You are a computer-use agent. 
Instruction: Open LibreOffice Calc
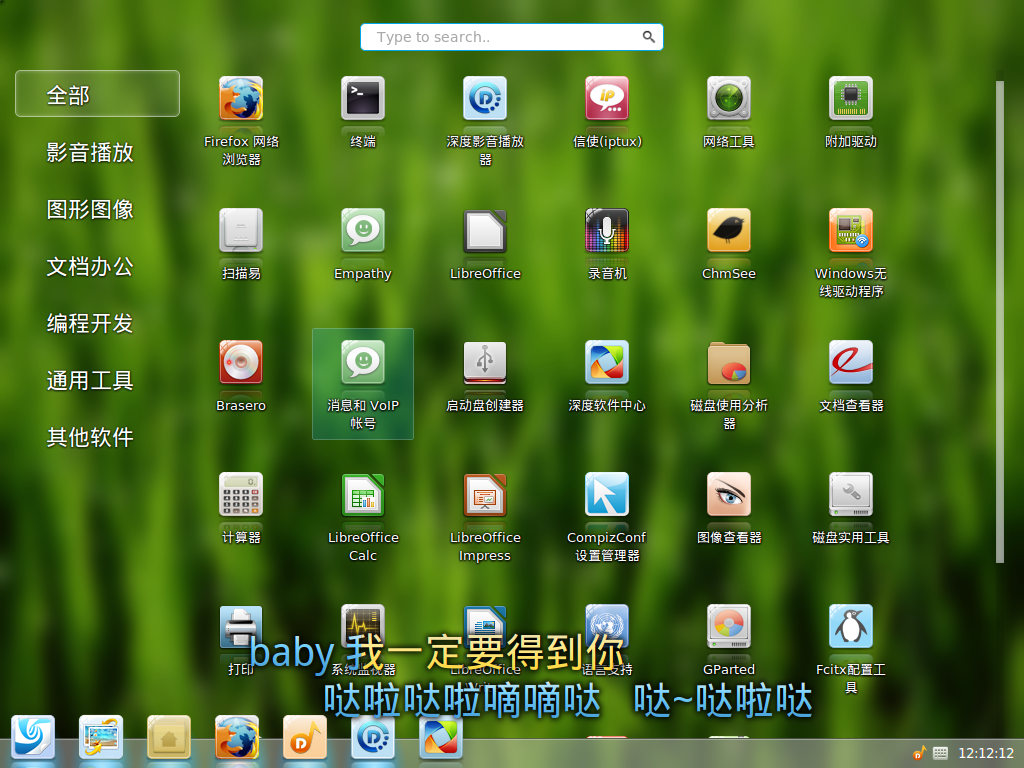pyautogui.click(x=363, y=494)
